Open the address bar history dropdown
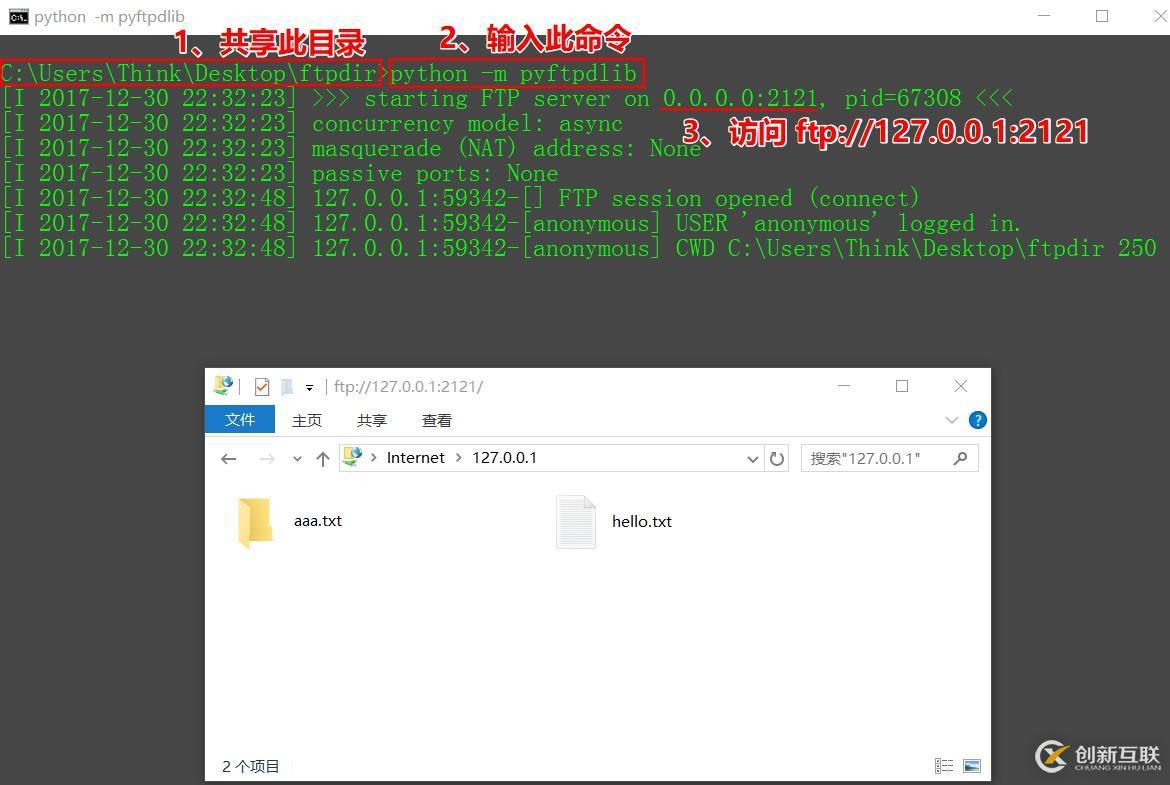This screenshot has height=785, width=1170. (753, 458)
